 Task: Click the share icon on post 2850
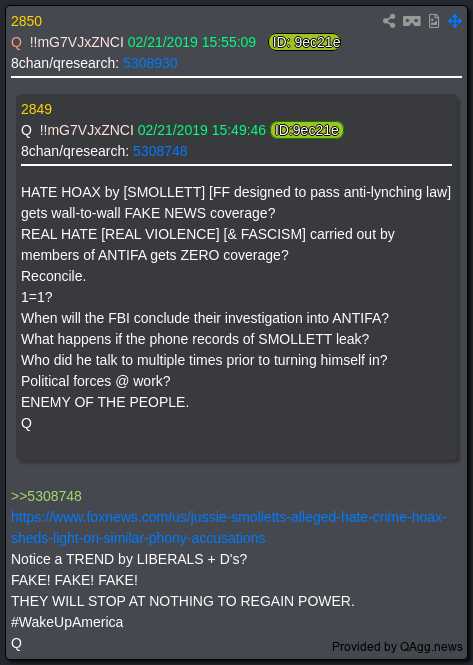389,21
